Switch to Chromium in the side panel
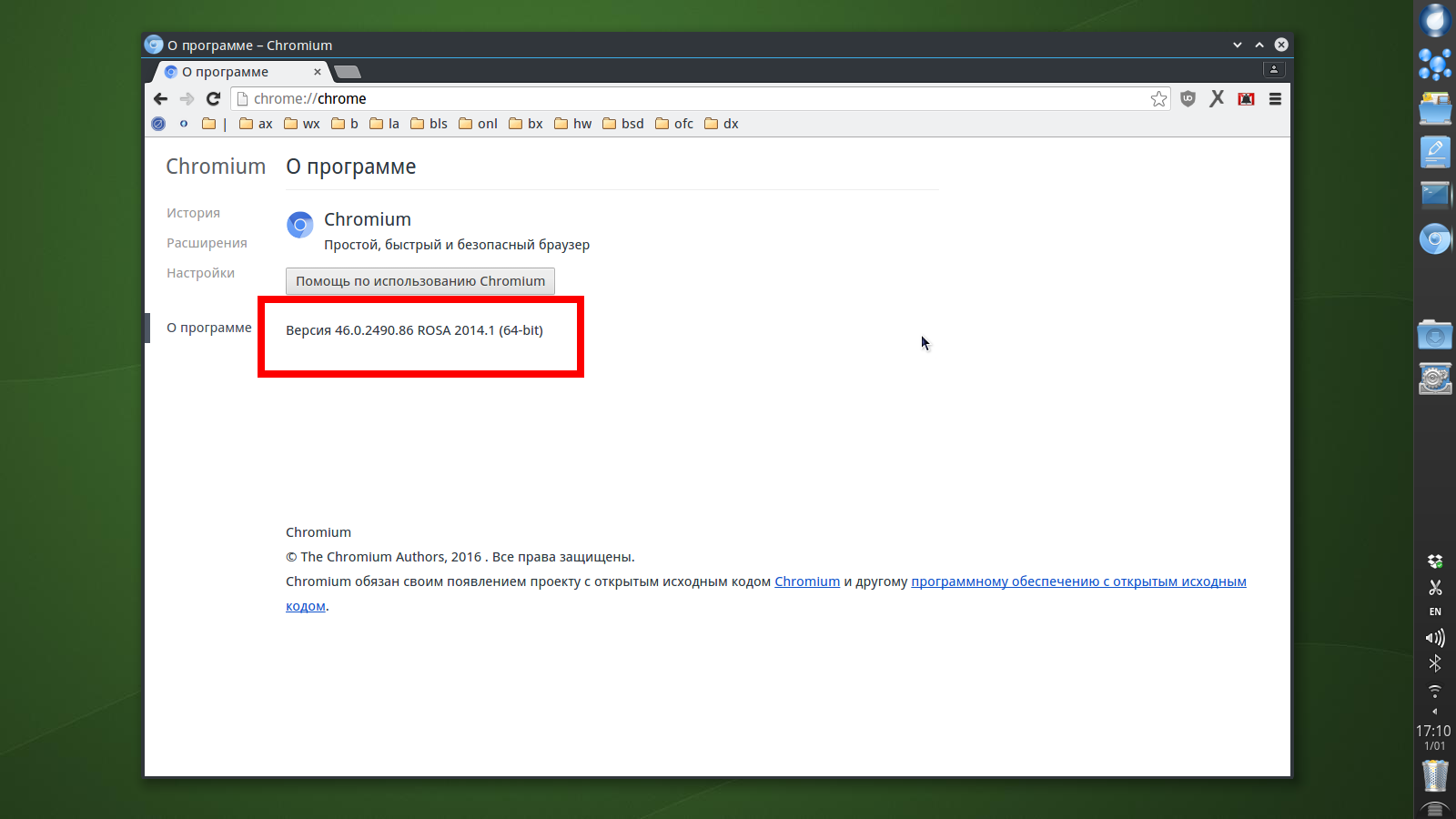The height and width of the screenshot is (819, 1456). [x=1435, y=239]
